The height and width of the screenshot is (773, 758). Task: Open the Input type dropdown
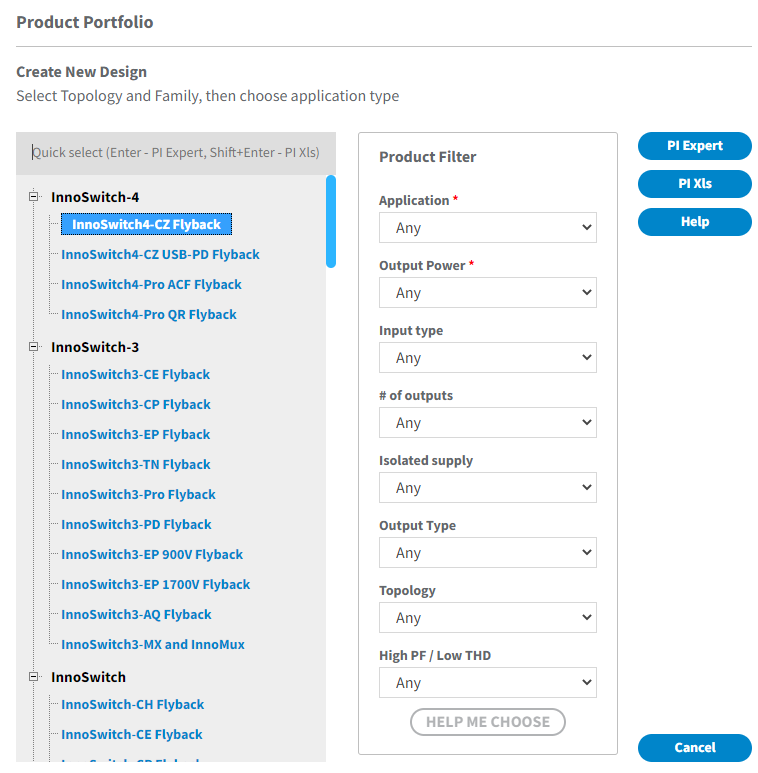(487, 357)
